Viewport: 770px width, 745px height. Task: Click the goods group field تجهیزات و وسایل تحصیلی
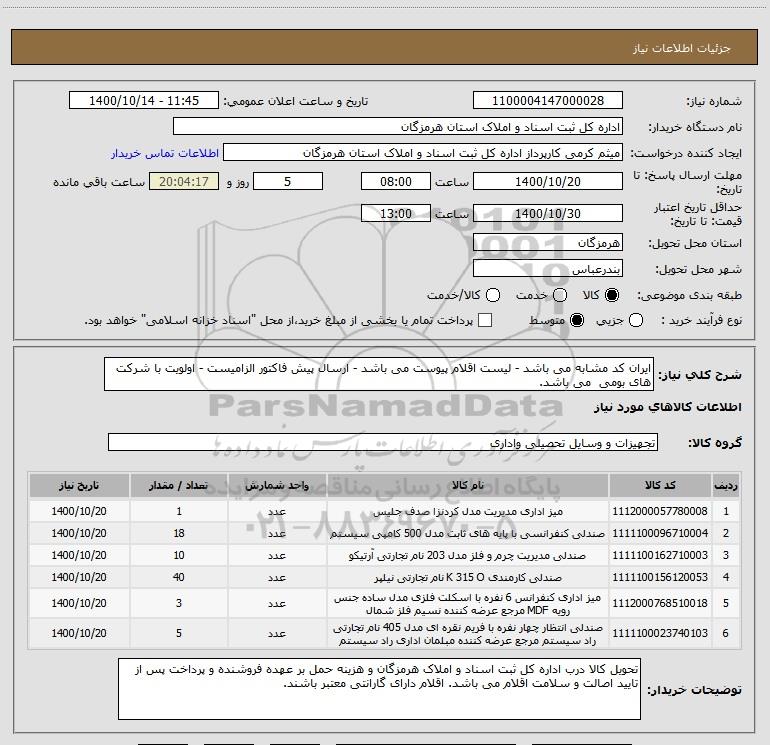pyautogui.click(x=383, y=442)
